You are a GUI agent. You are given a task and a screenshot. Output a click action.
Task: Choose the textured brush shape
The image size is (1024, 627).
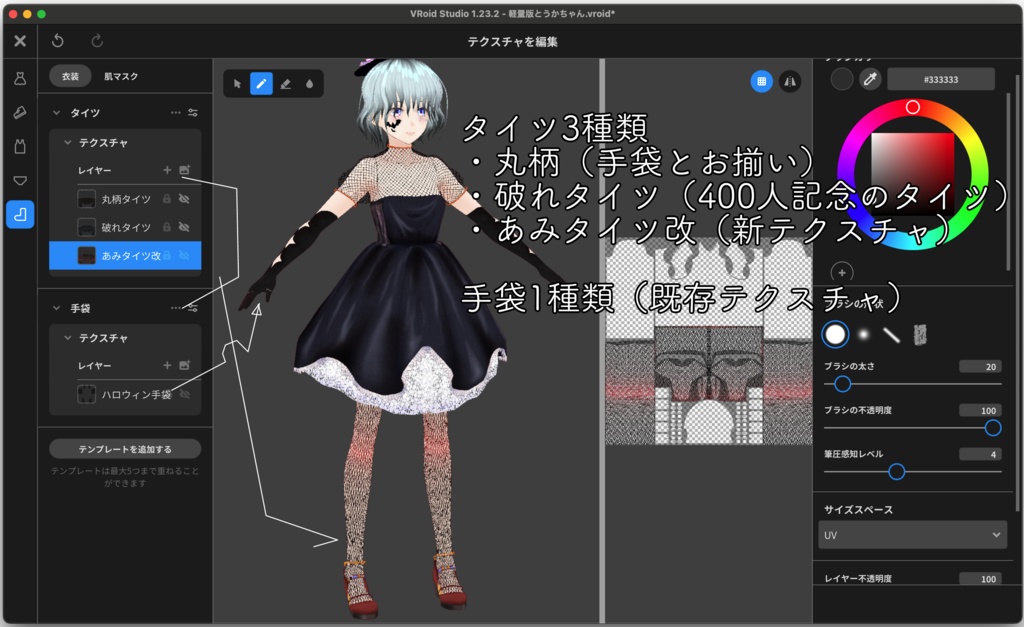pyautogui.click(x=919, y=335)
